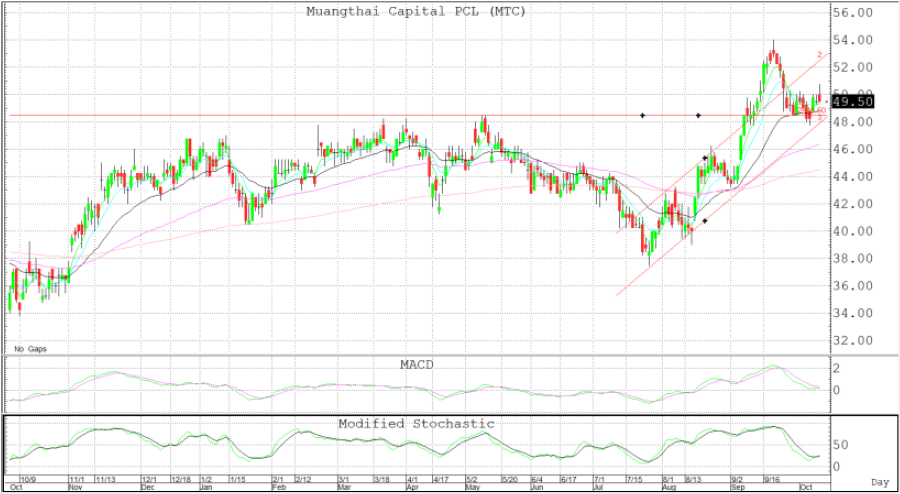Click the Apr month label

[413, 486]
